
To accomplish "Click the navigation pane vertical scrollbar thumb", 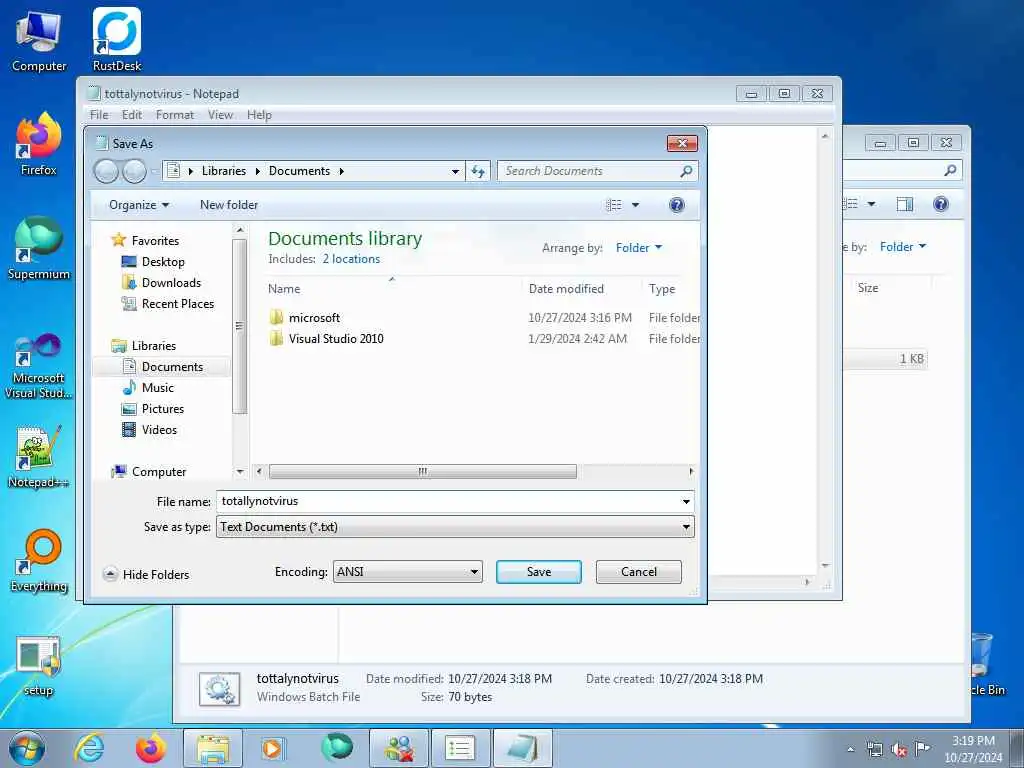I will [x=240, y=327].
